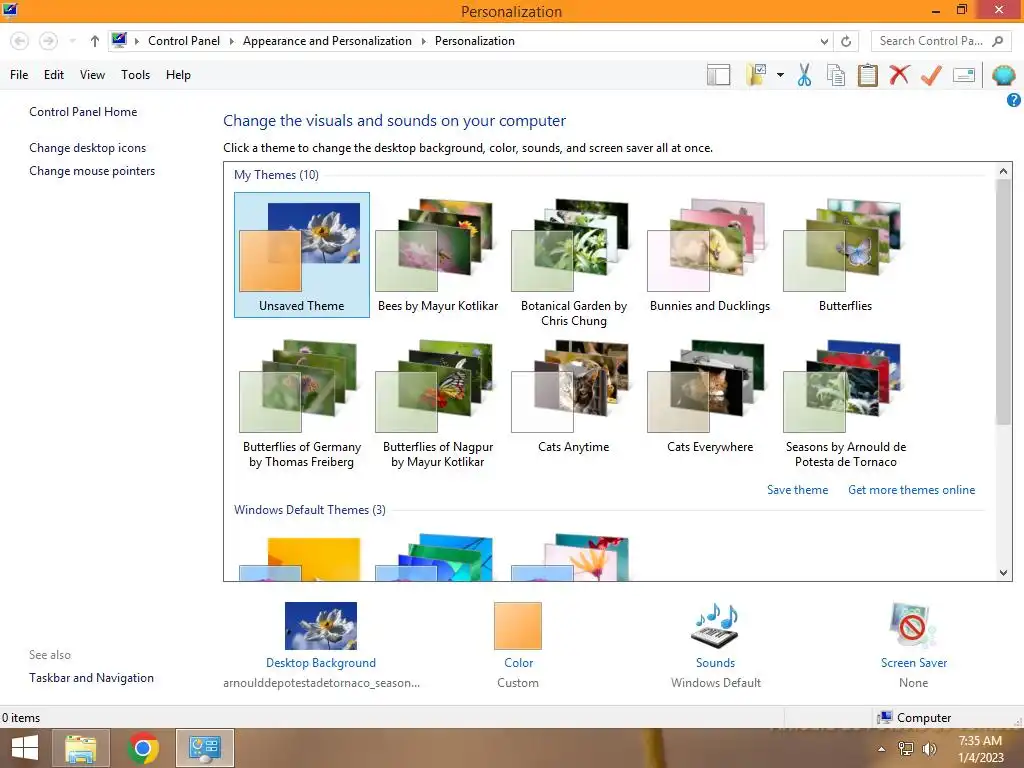The image size is (1024, 768).
Task: Go back with the Back arrow button
Action: [x=20, y=41]
